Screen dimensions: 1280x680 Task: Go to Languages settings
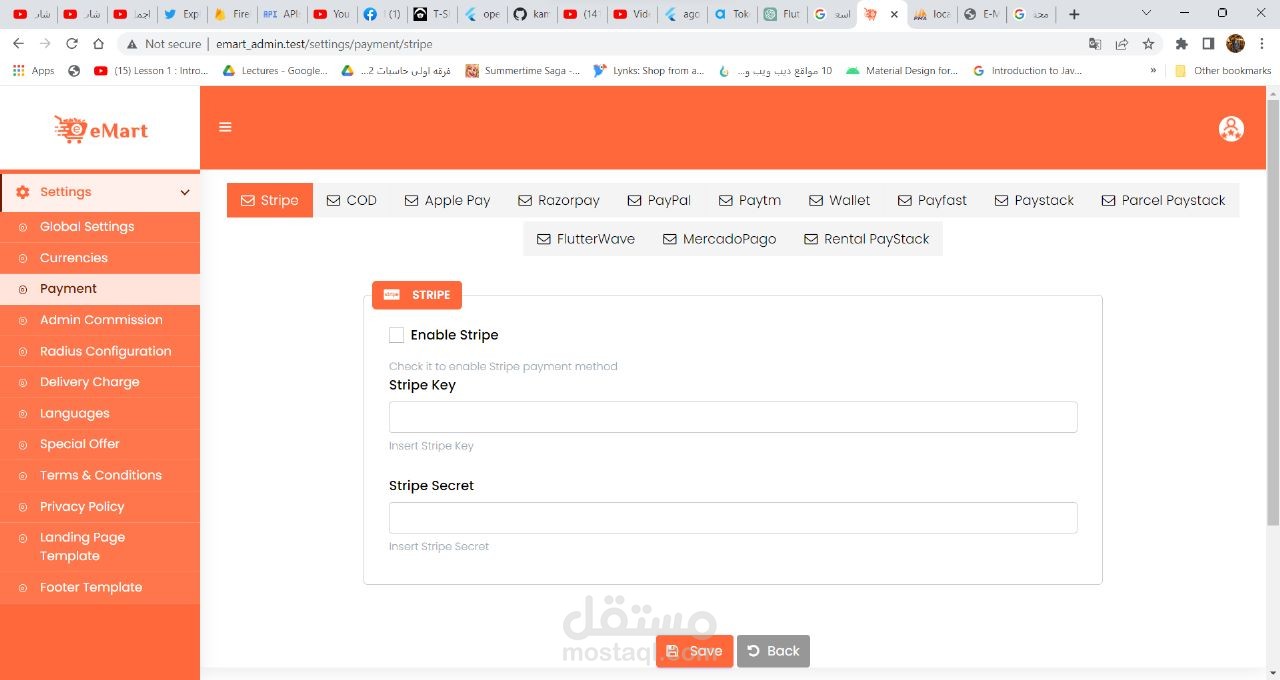tap(100, 413)
